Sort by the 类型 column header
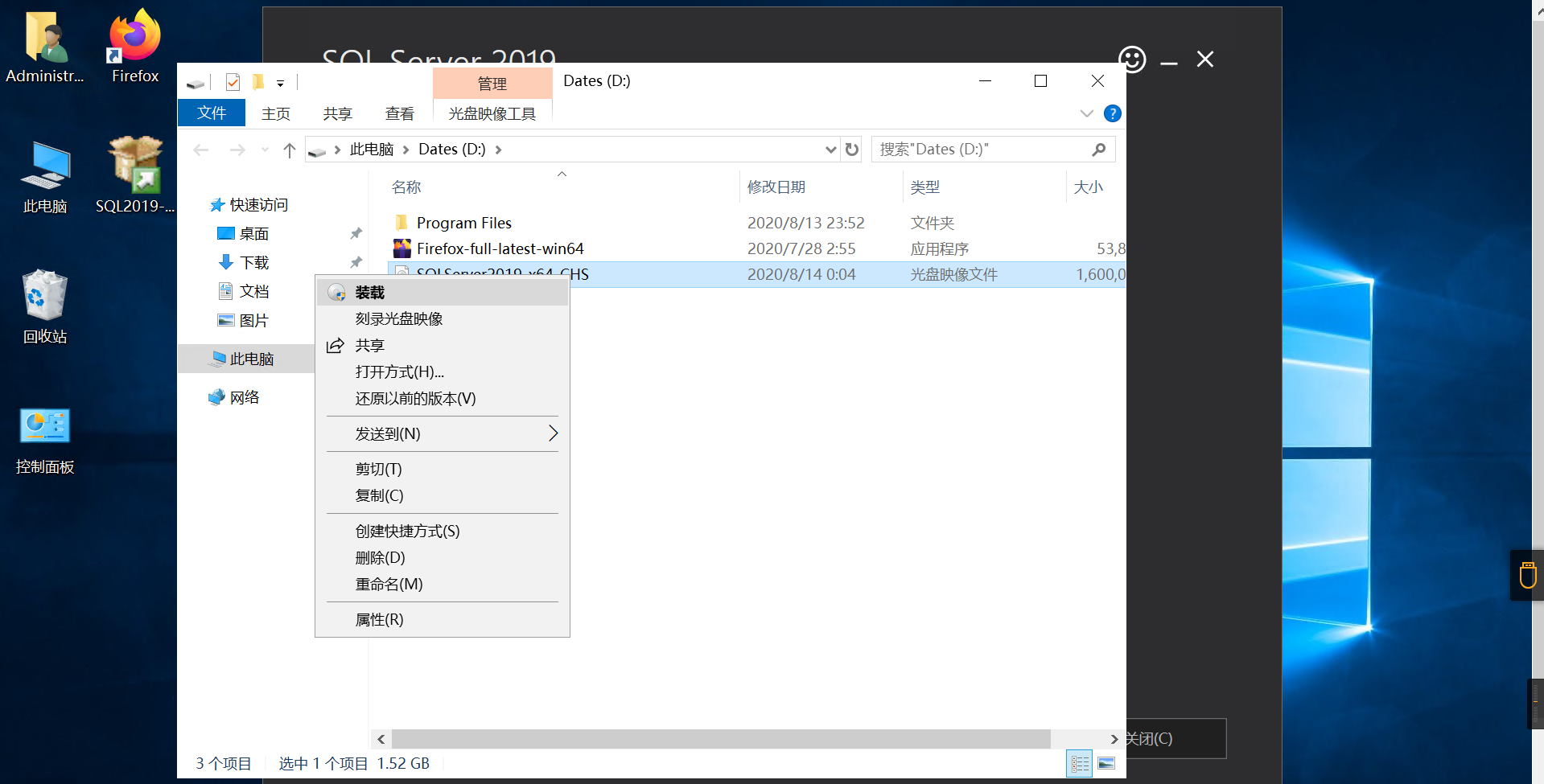This screenshot has height=784, width=1544. 925,187
